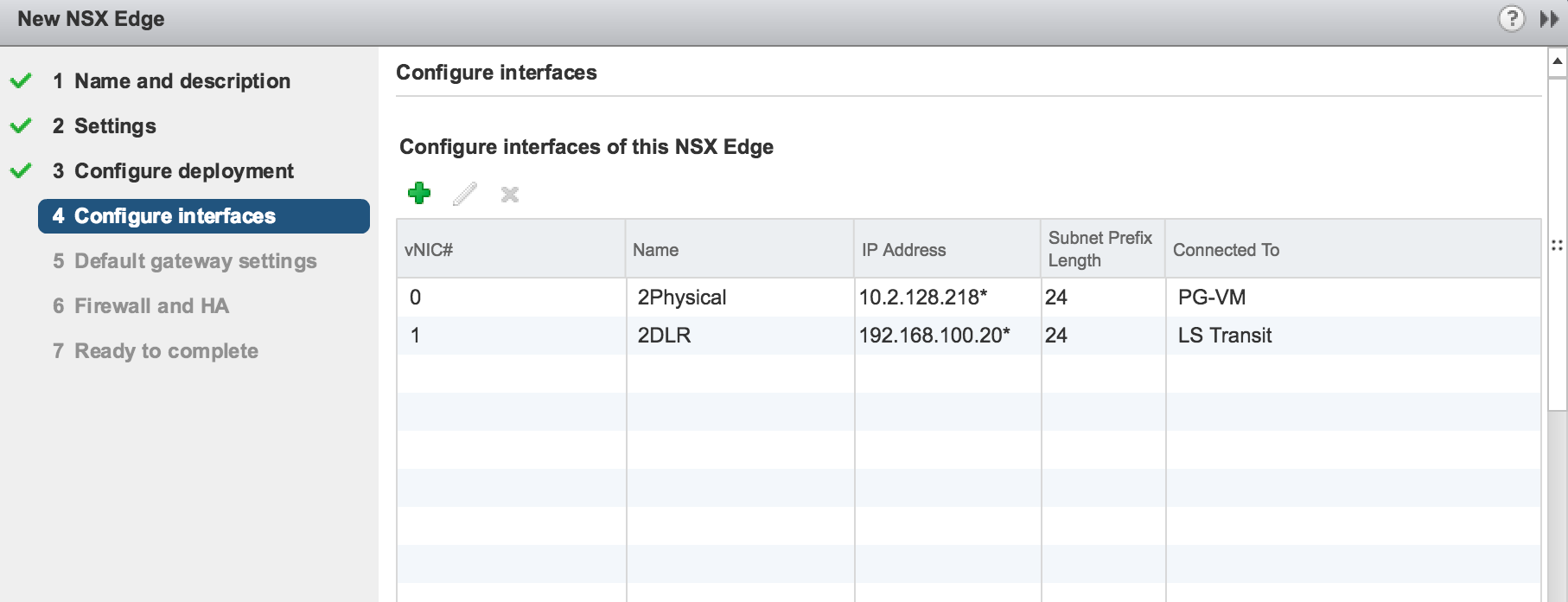Select step 7 Ready to complete
1568x602 pixels.
click(x=156, y=351)
